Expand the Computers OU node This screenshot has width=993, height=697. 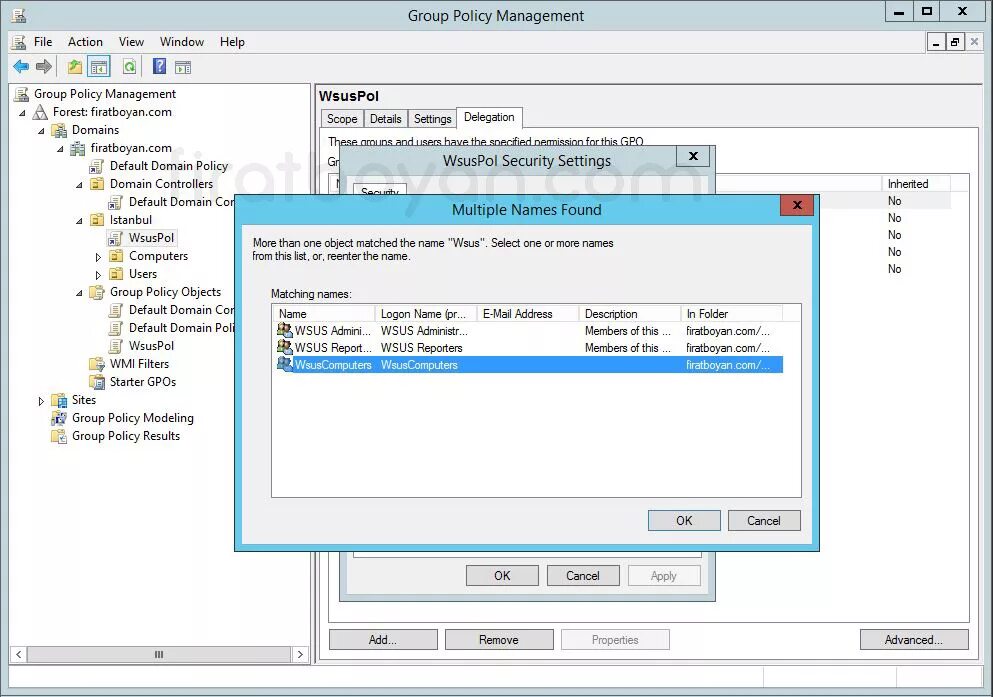pyautogui.click(x=98, y=257)
